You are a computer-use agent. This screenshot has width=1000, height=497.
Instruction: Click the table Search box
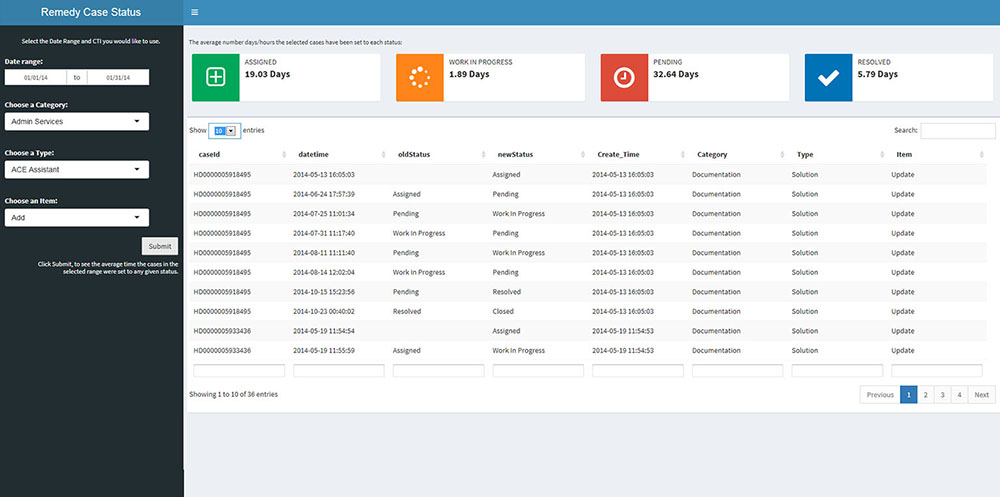pyautogui.click(x=958, y=131)
